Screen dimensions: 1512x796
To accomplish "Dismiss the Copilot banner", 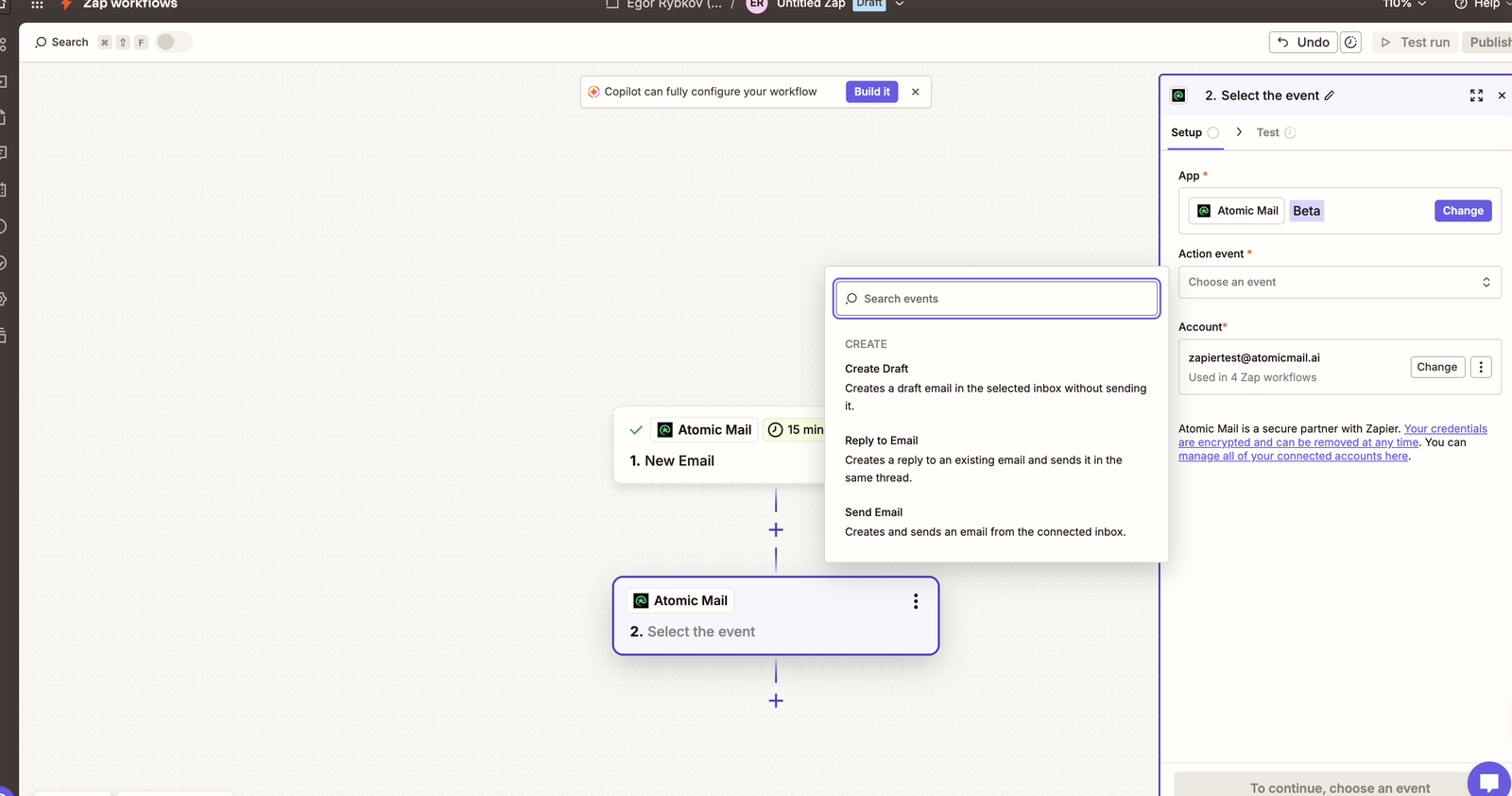I will 915,92.
